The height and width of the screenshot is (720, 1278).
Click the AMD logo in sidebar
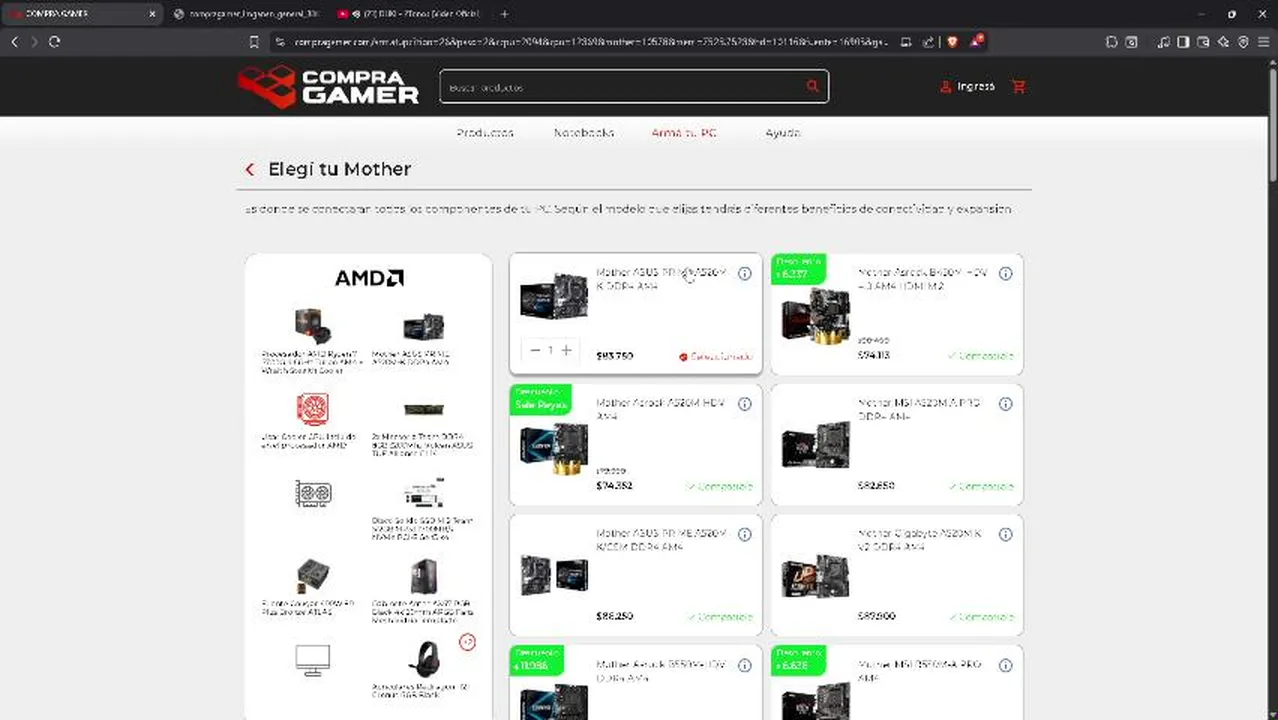369,278
